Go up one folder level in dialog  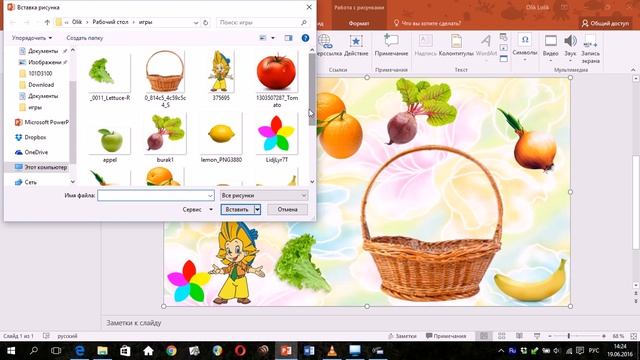47,22
